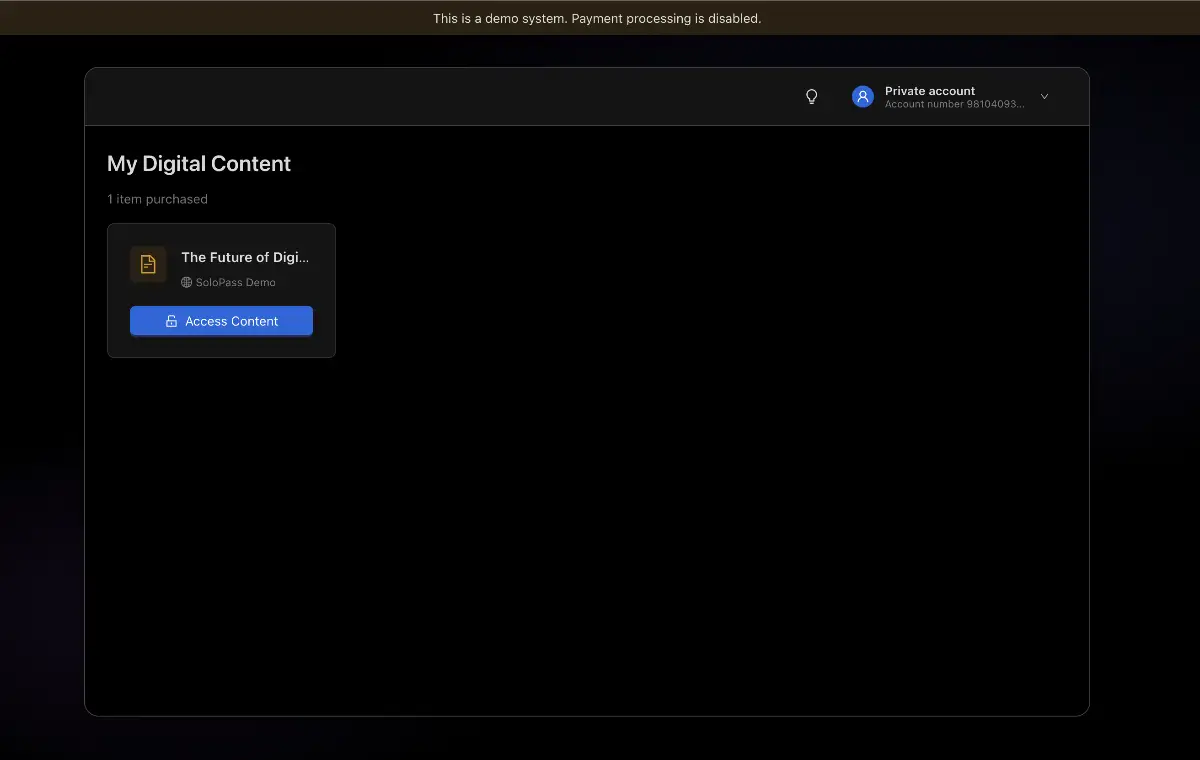Expand the account menu next to account number
This screenshot has width=1200, height=760.
1044,96
